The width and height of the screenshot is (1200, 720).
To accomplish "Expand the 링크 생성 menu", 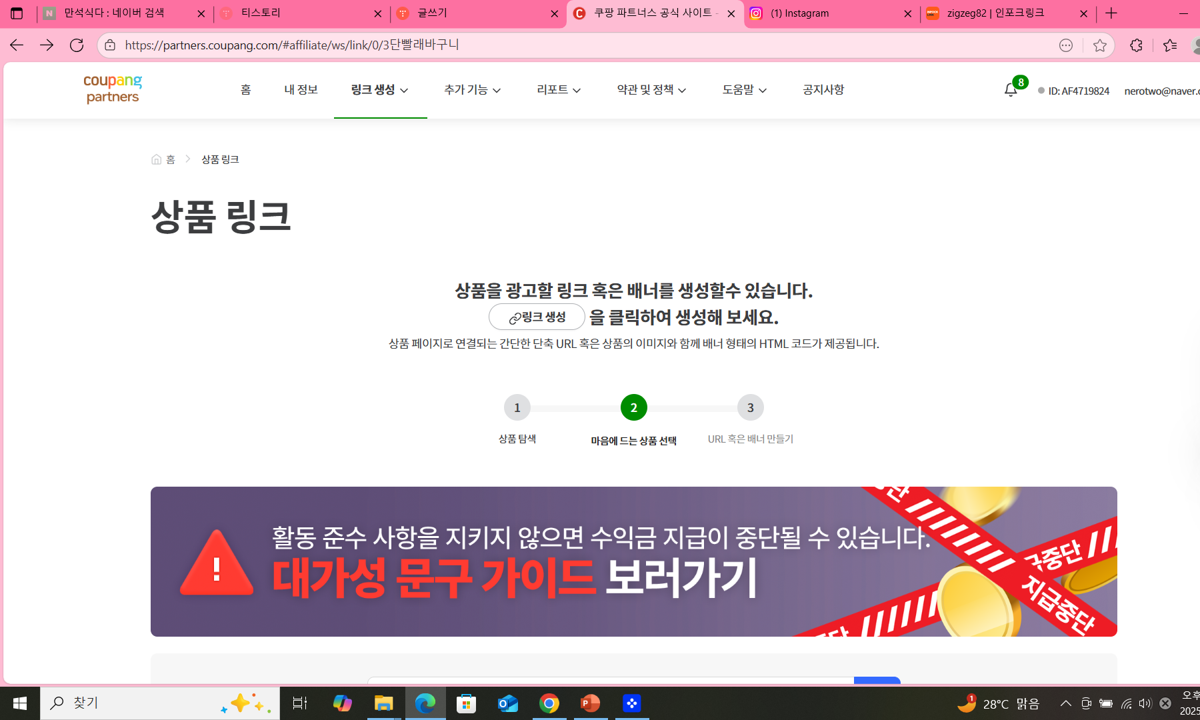I will tap(380, 90).
